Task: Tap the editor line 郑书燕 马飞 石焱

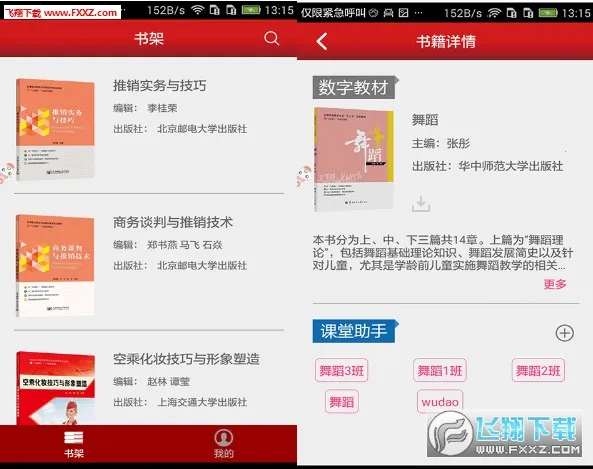Action: (168, 245)
